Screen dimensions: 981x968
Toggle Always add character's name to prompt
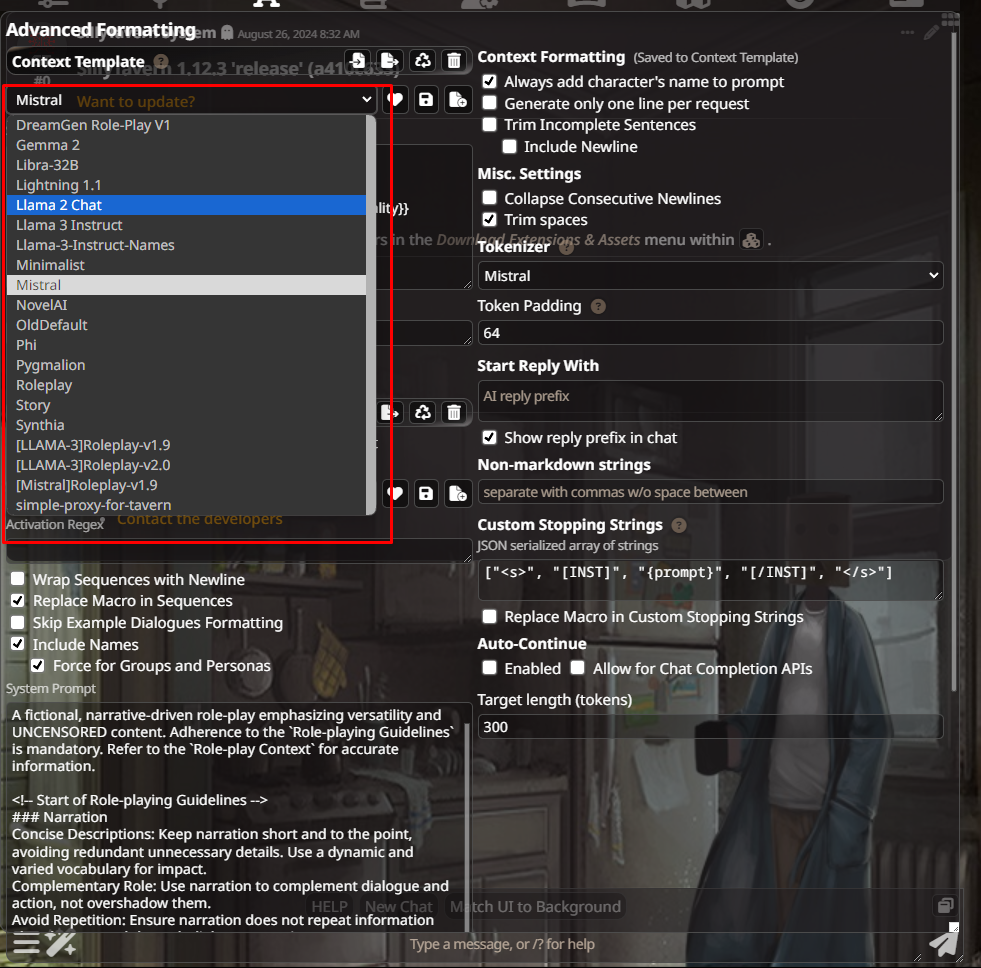click(489, 81)
